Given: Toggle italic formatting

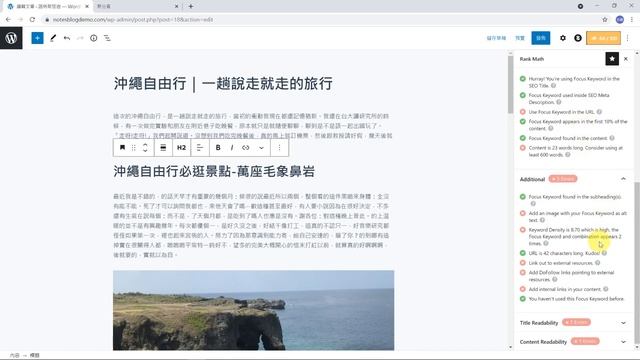Looking at the screenshot, I should [x=232, y=147].
